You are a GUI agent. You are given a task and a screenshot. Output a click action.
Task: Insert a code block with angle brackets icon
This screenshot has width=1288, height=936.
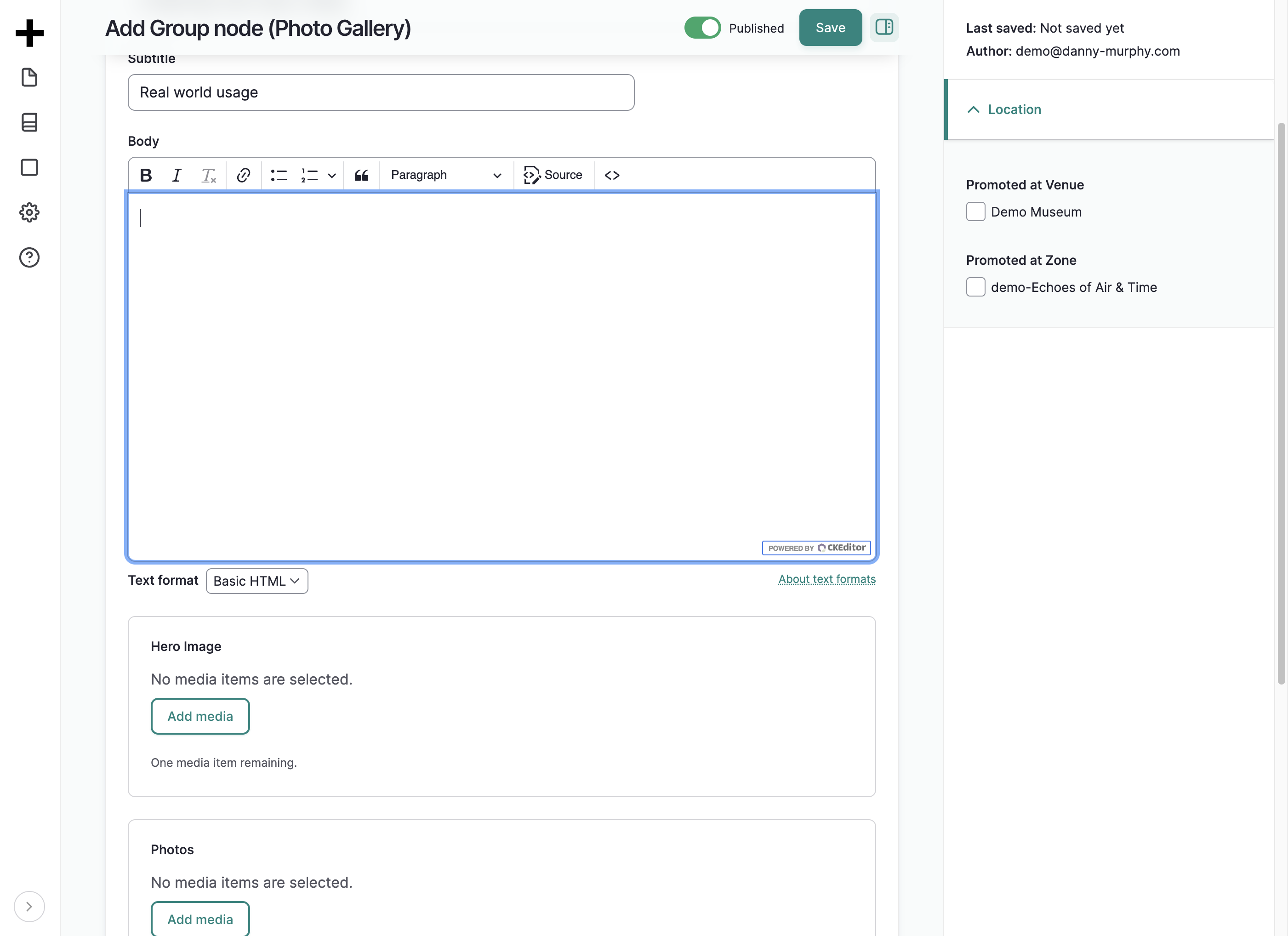pyautogui.click(x=612, y=175)
